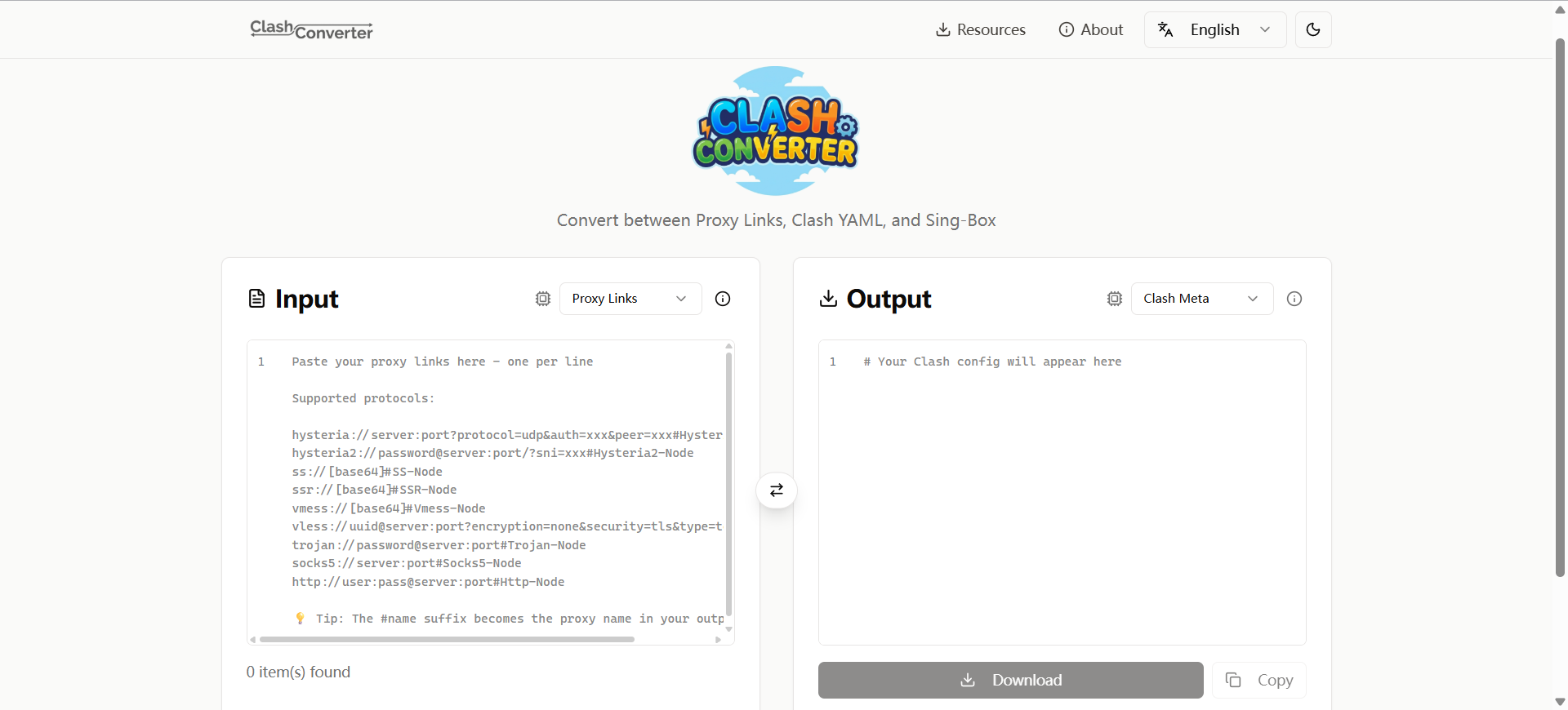1568x710 pixels.
Task: Click the input info circle icon
Action: pyautogui.click(x=723, y=299)
